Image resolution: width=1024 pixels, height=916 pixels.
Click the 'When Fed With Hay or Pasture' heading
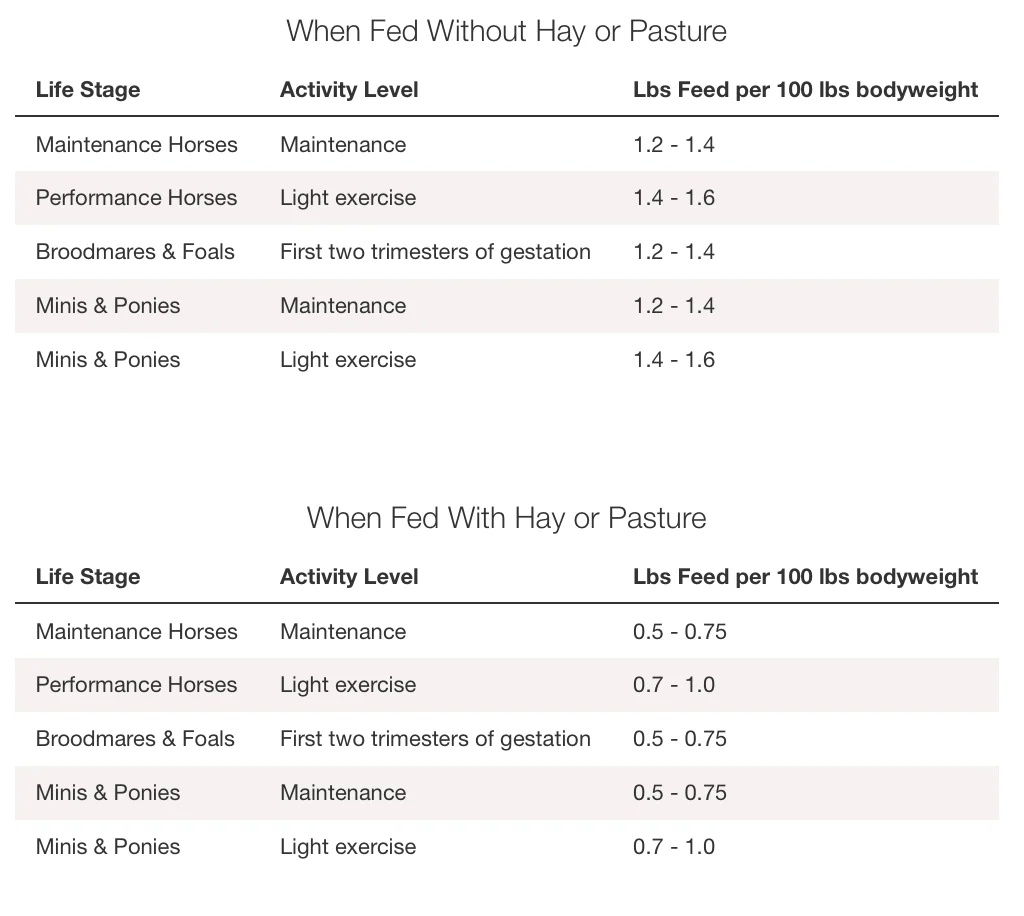coord(506,518)
